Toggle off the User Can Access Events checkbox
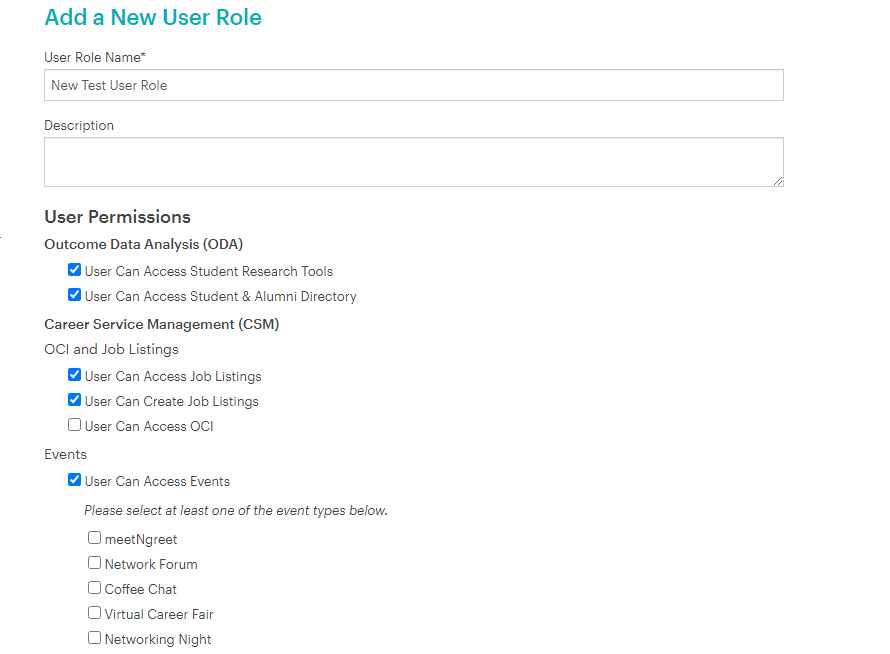Viewport: 890px width, 654px height. (x=75, y=480)
